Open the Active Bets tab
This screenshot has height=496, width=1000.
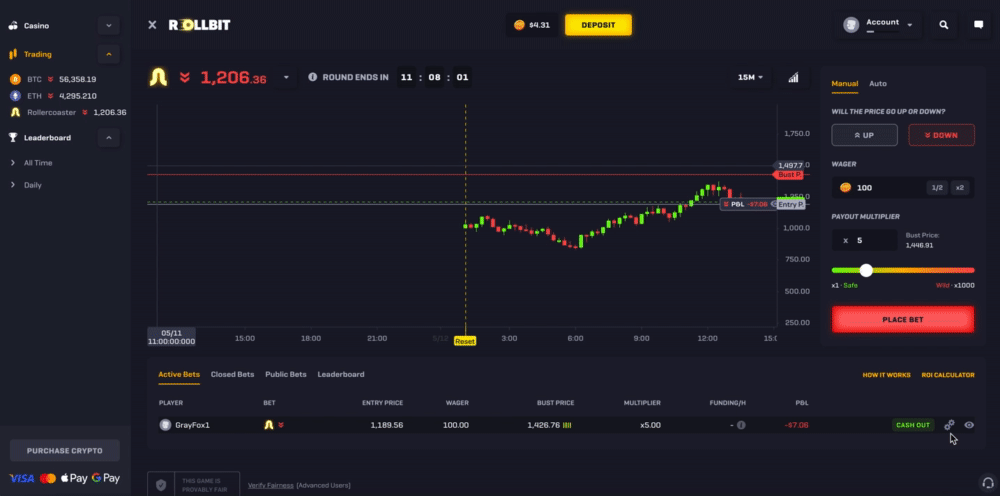pyautogui.click(x=179, y=374)
